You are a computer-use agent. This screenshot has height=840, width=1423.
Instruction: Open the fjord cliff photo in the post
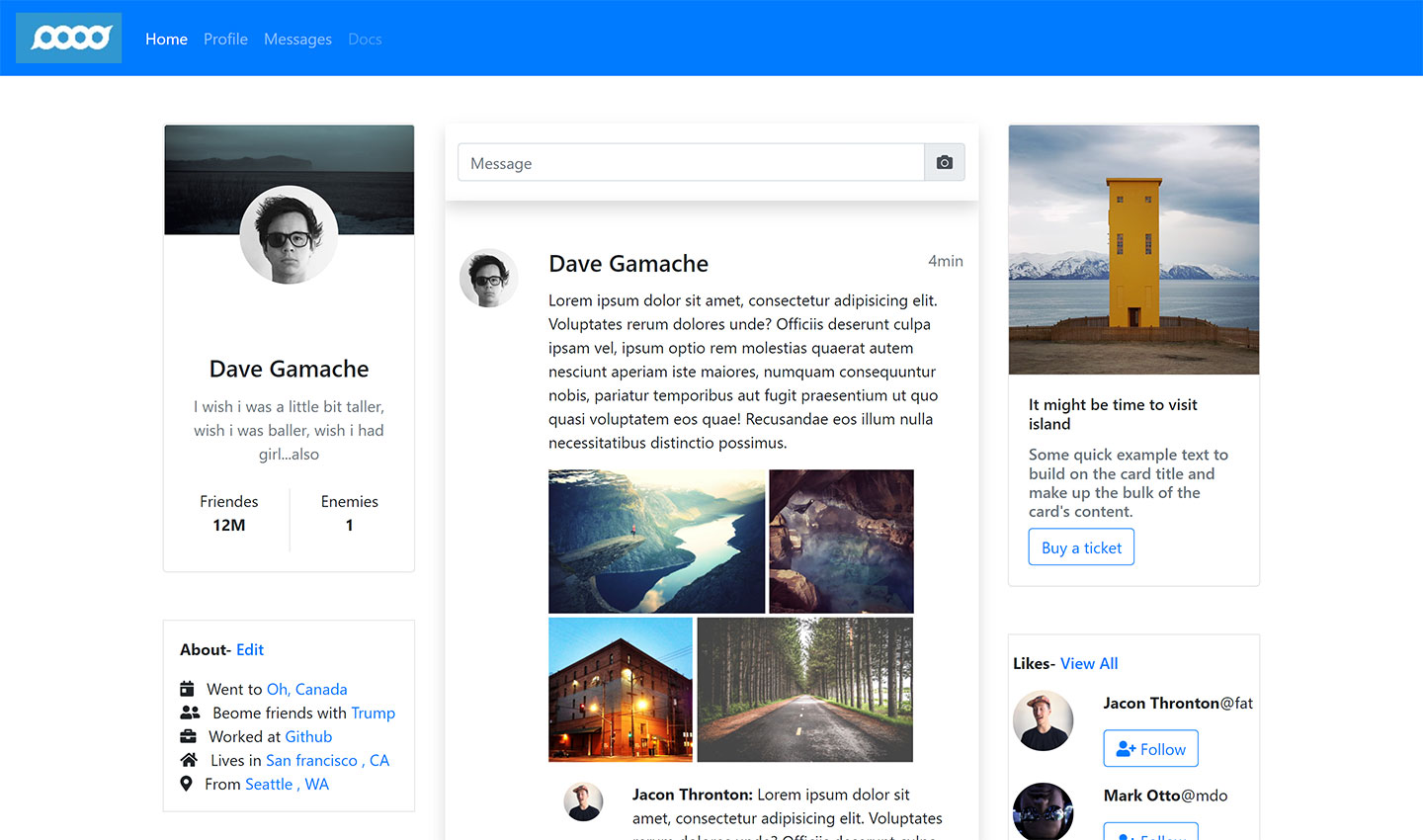pyautogui.click(x=656, y=542)
